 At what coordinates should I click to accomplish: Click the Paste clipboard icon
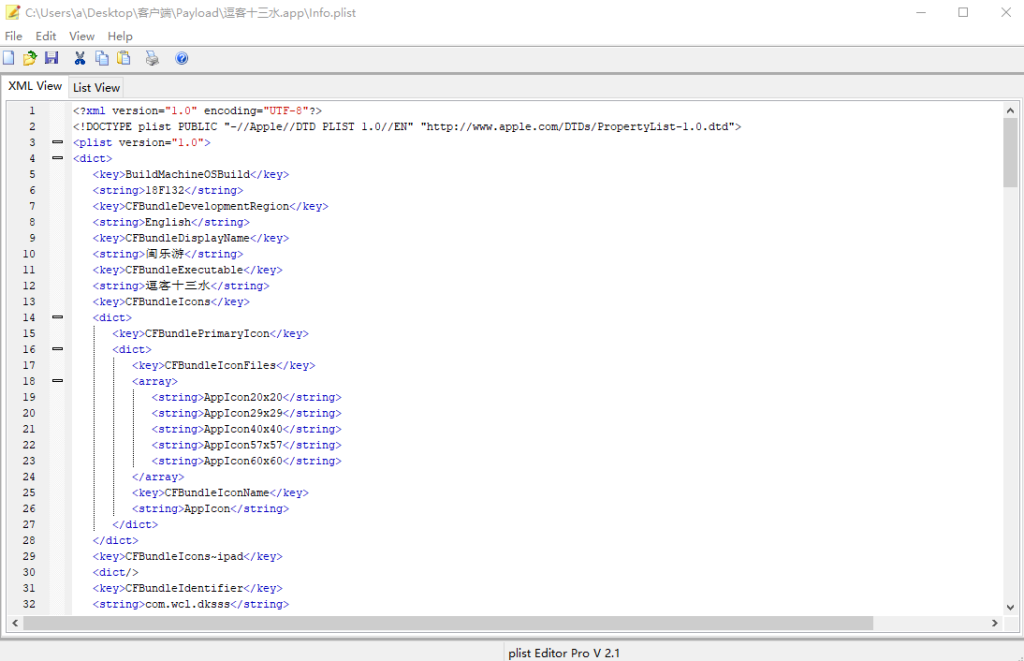click(x=124, y=58)
